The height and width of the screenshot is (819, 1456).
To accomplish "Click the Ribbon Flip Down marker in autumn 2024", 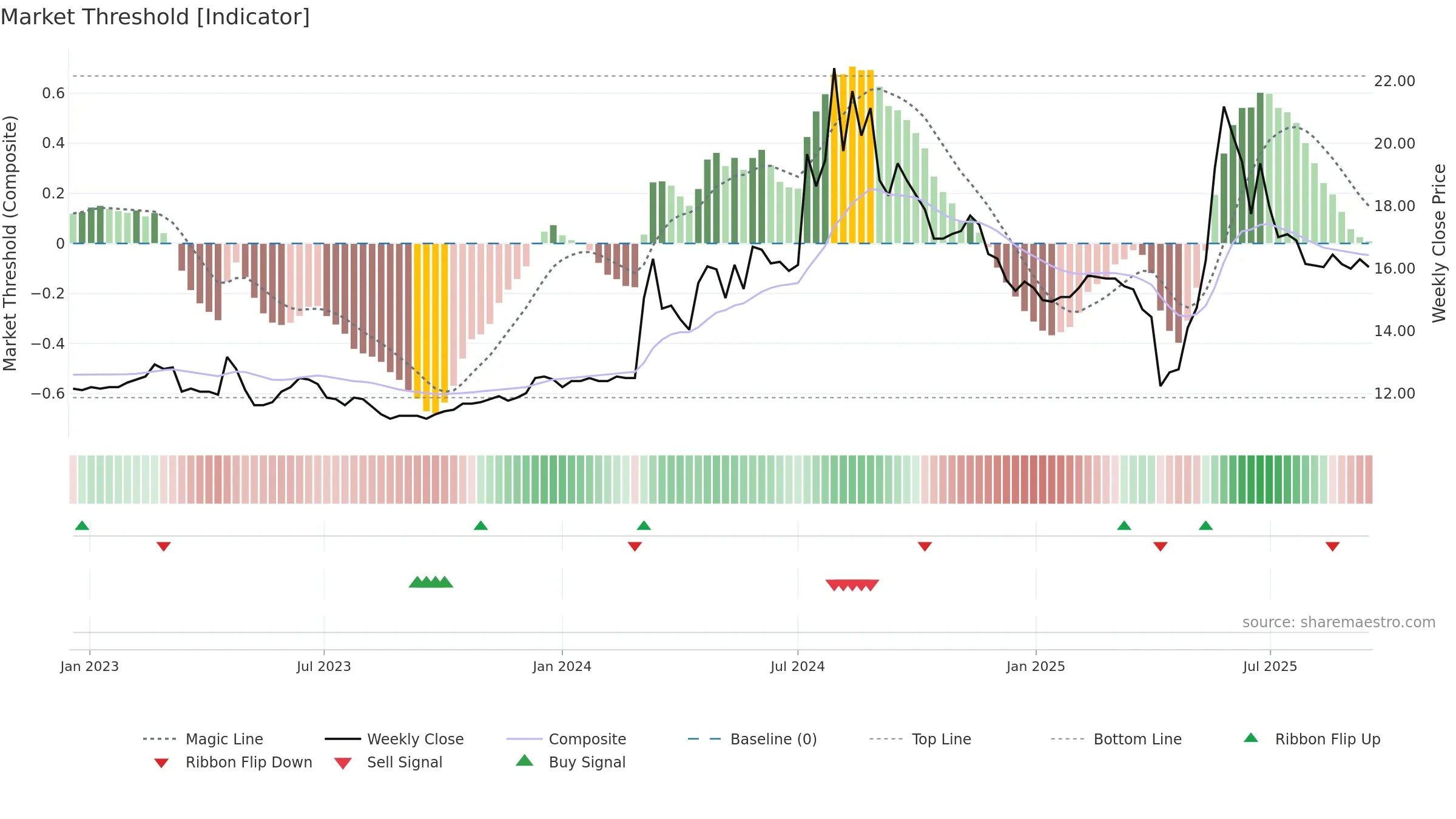I will (925, 547).
